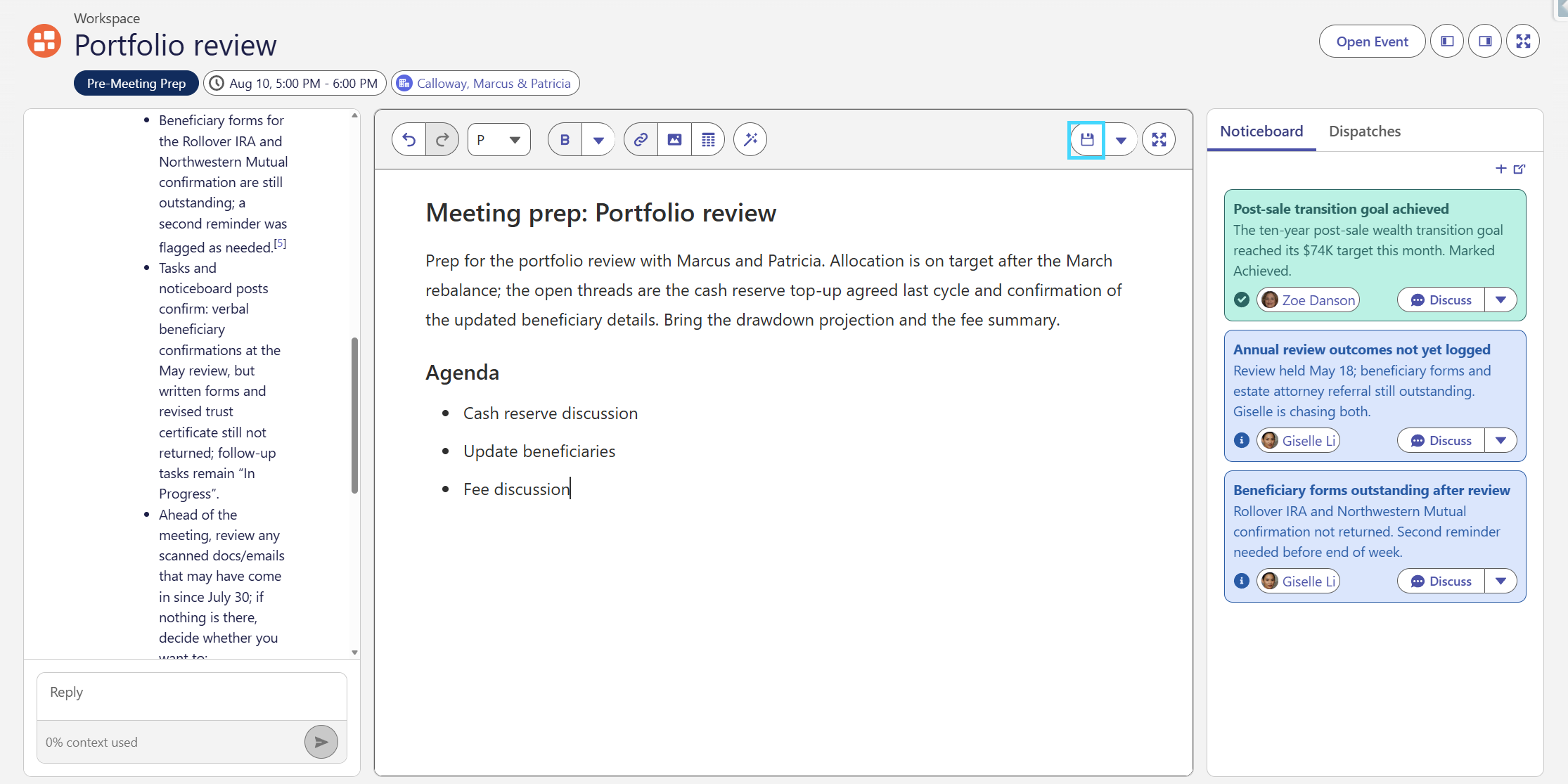Viewport: 1568px width, 784px height.
Task: Toggle the left side panel layout
Action: tap(1447, 41)
